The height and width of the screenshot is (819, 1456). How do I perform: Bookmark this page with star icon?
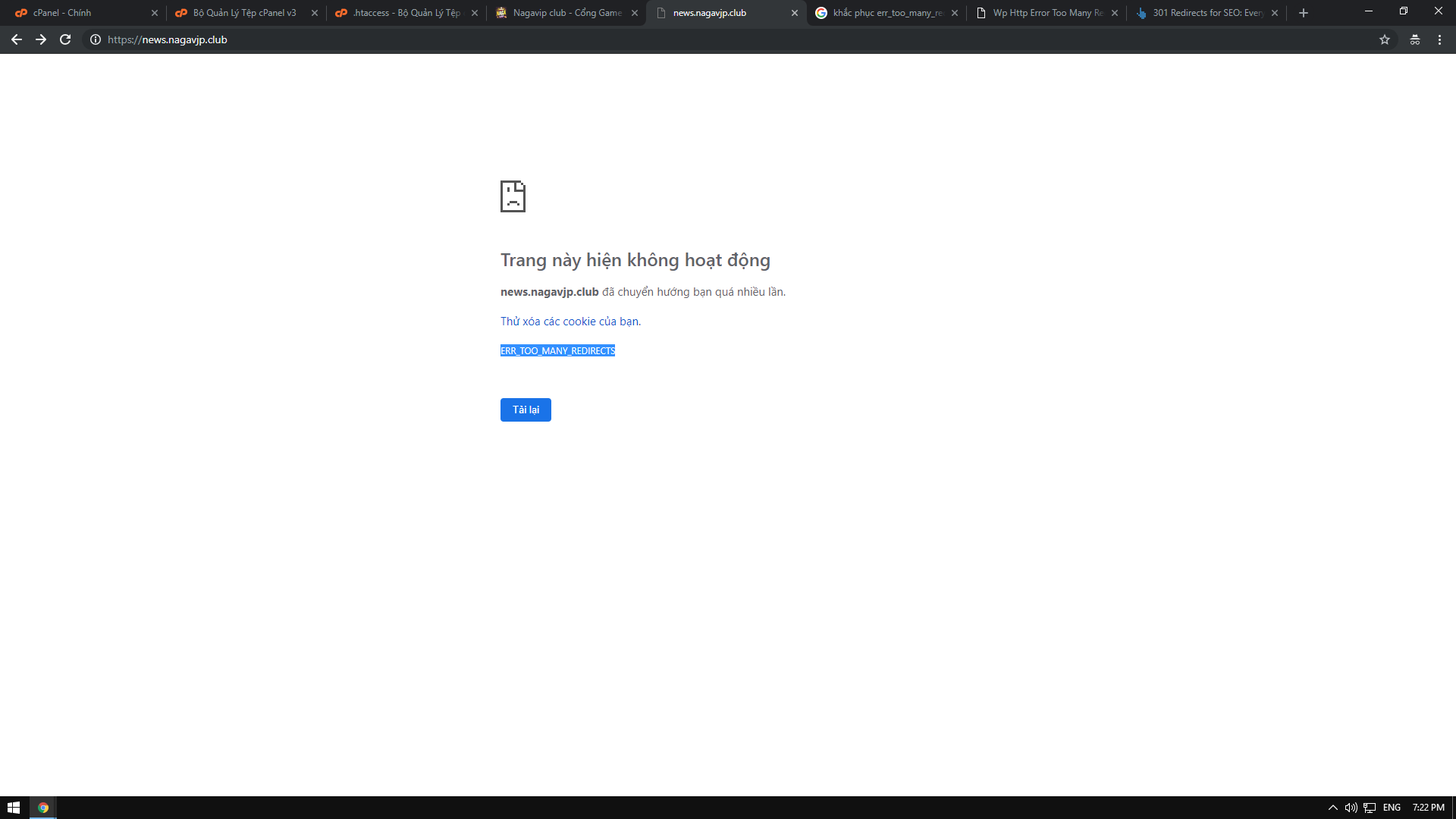click(1385, 39)
